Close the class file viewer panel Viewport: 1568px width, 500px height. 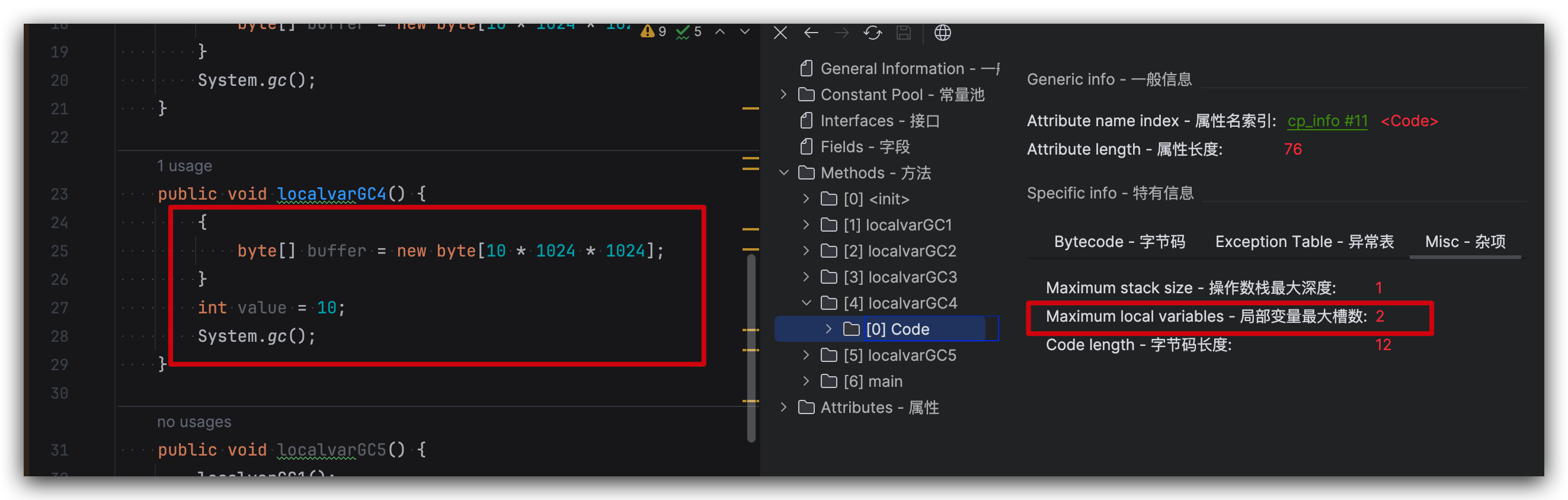(x=780, y=33)
